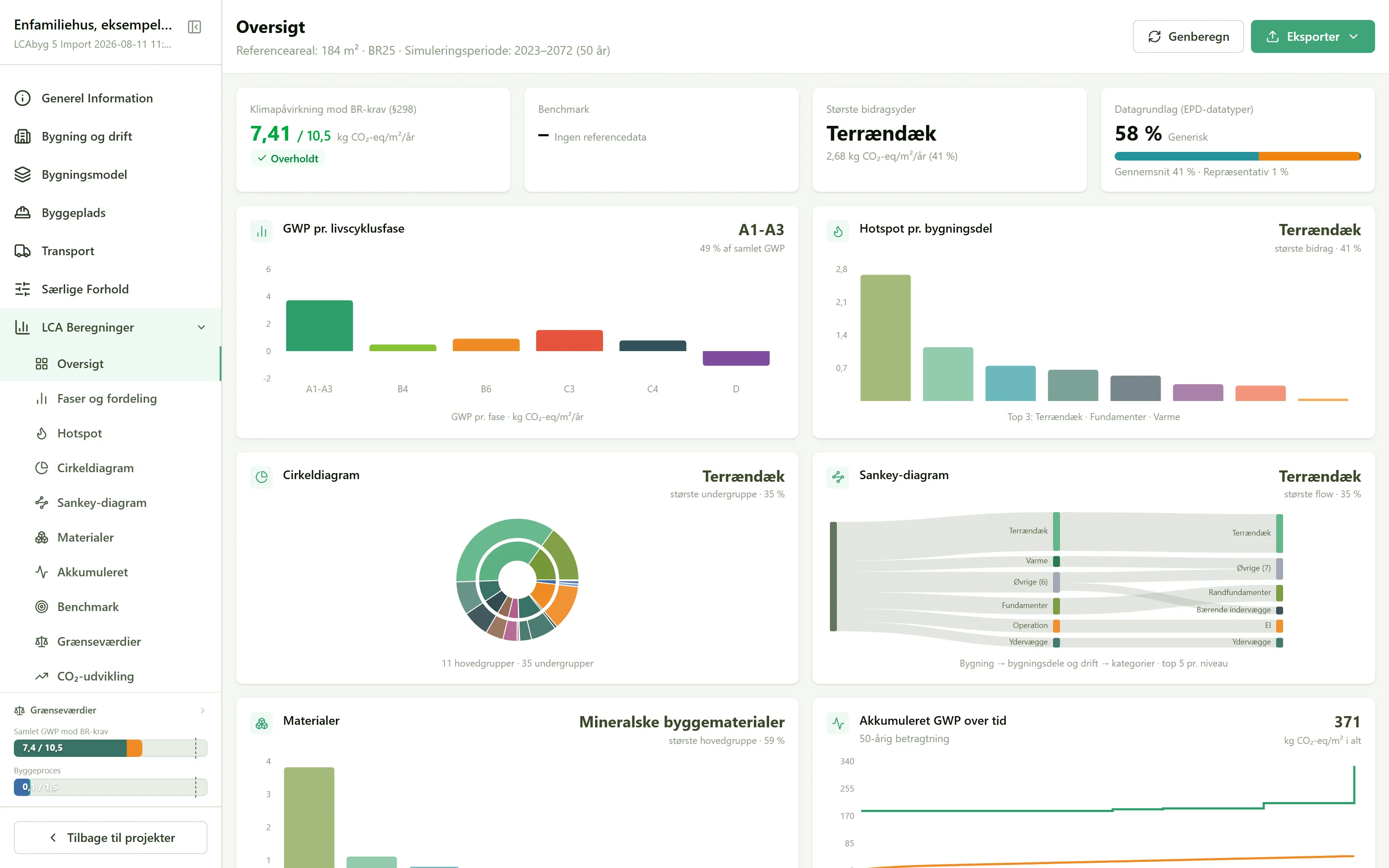Collapse the sidebar with the panel icon
1389x868 pixels.
pos(194,27)
